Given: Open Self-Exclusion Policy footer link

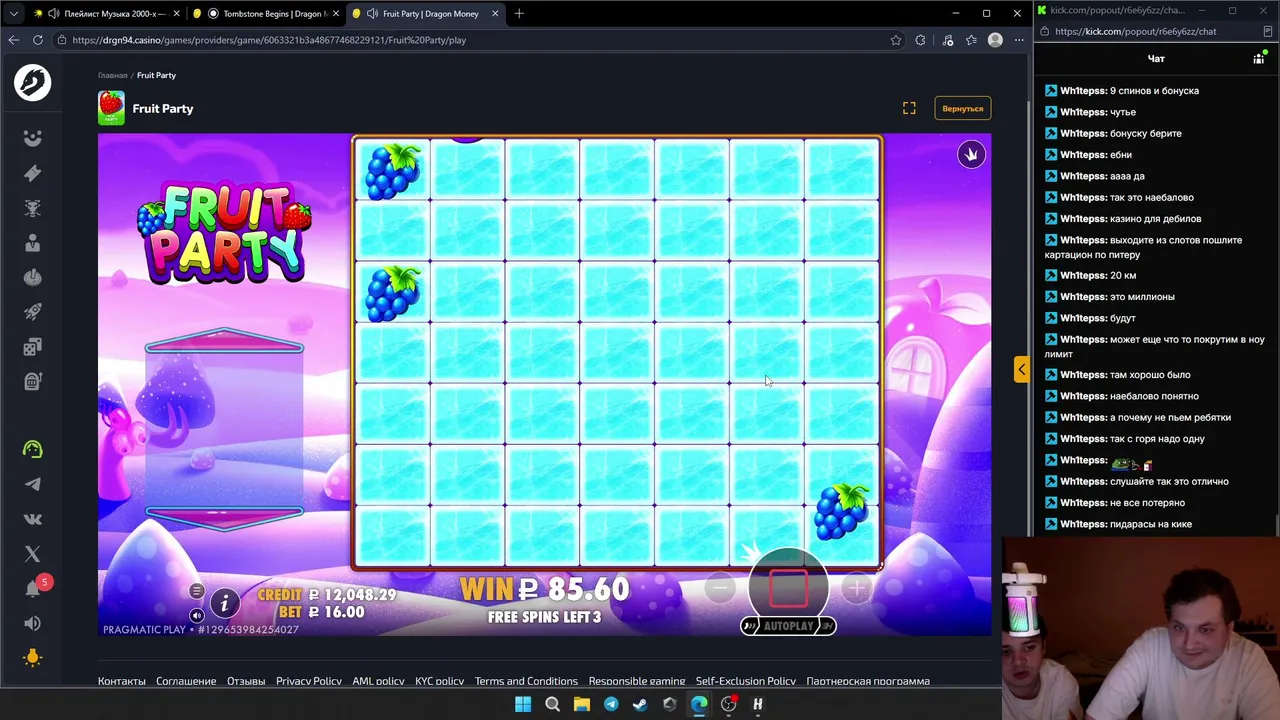Looking at the screenshot, I should click(x=746, y=681).
